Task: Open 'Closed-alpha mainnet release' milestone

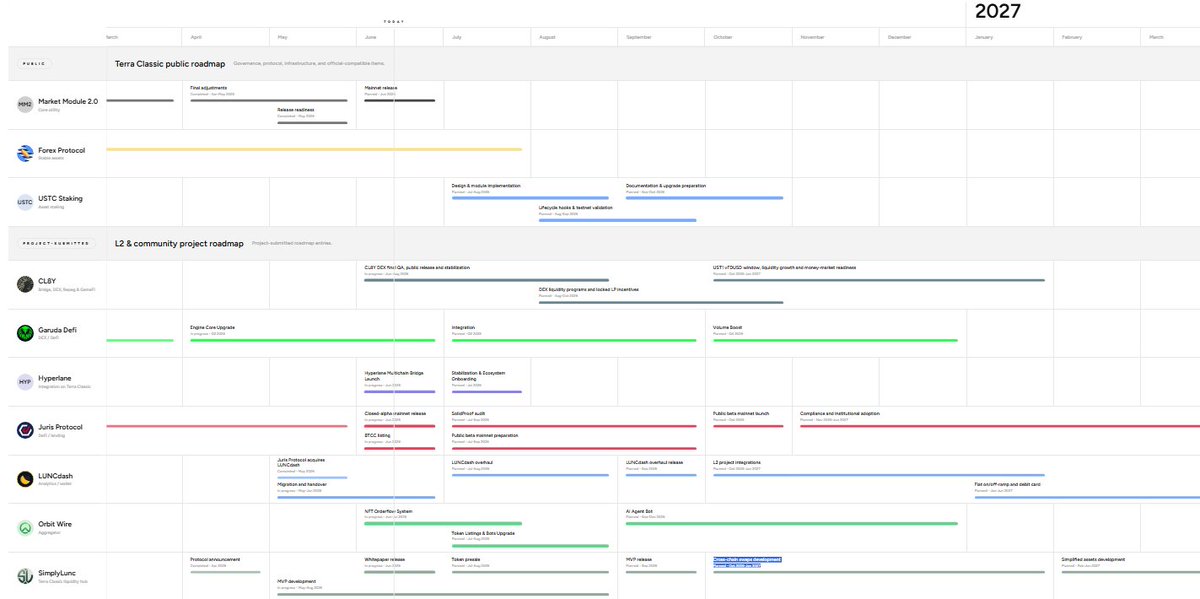Action: pos(395,413)
